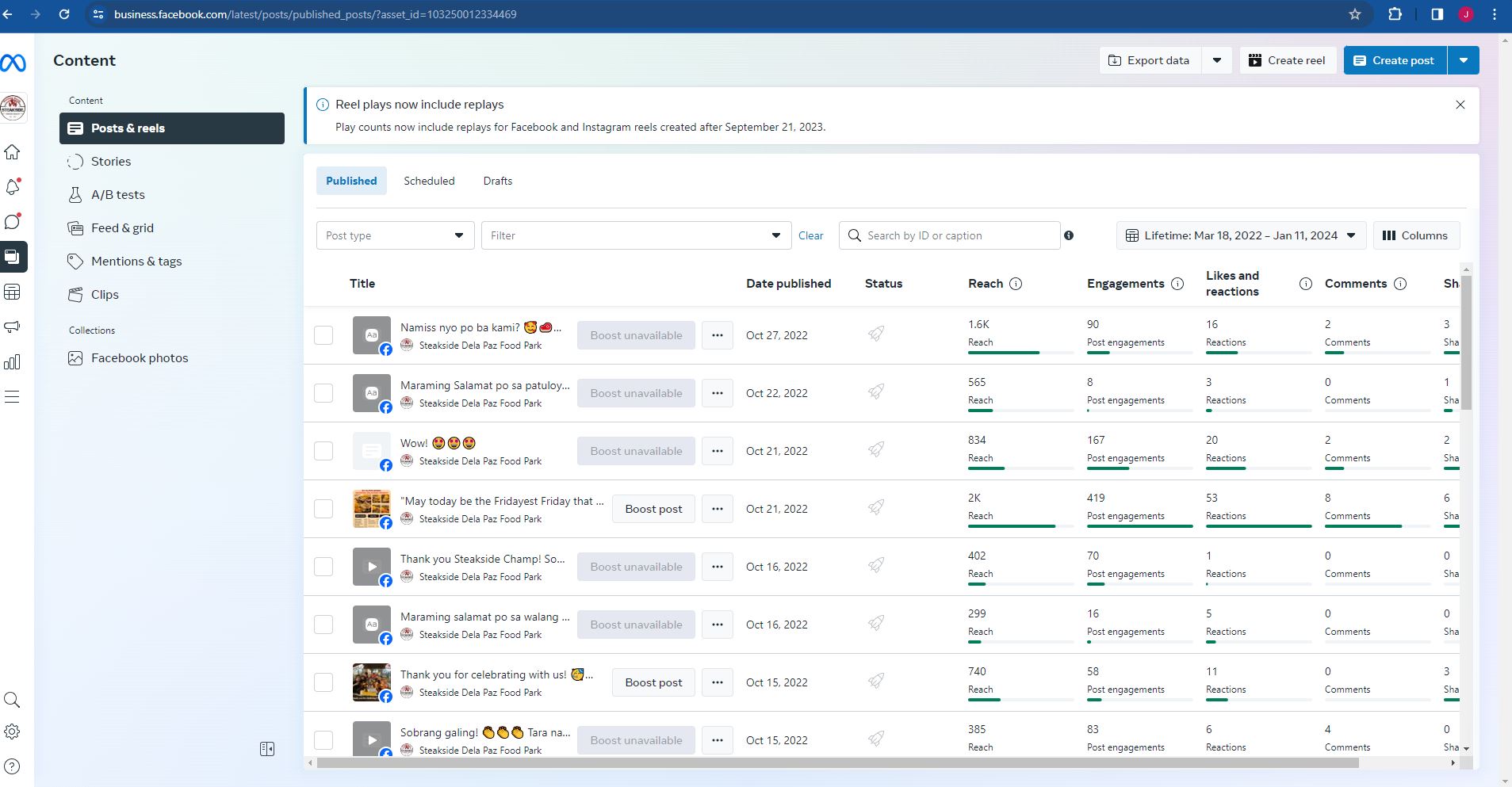
Task: Open Insights bar chart icon
Action: click(x=13, y=362)
